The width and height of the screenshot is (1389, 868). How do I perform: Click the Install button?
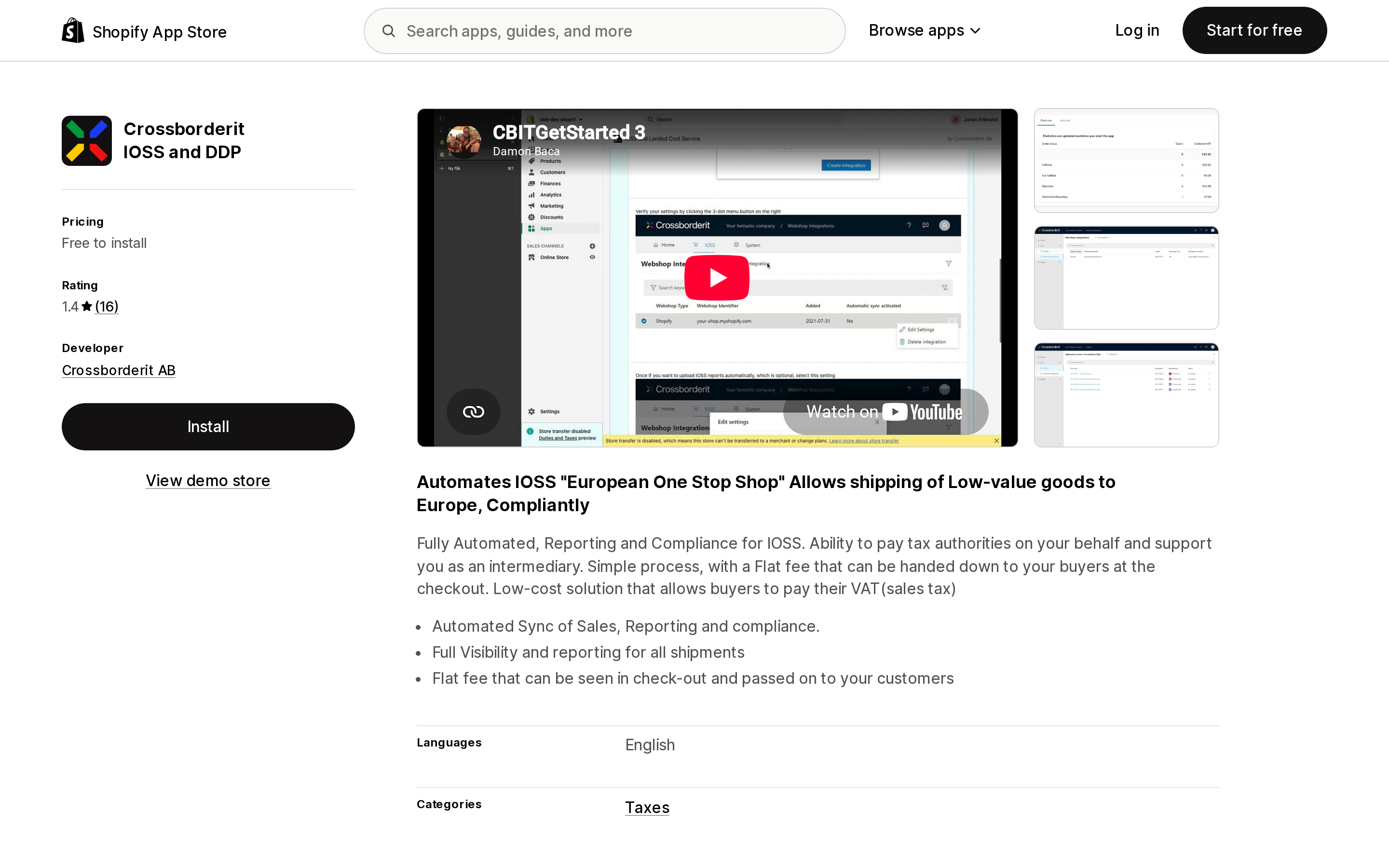pyautogui.click(x=208, y=427)
